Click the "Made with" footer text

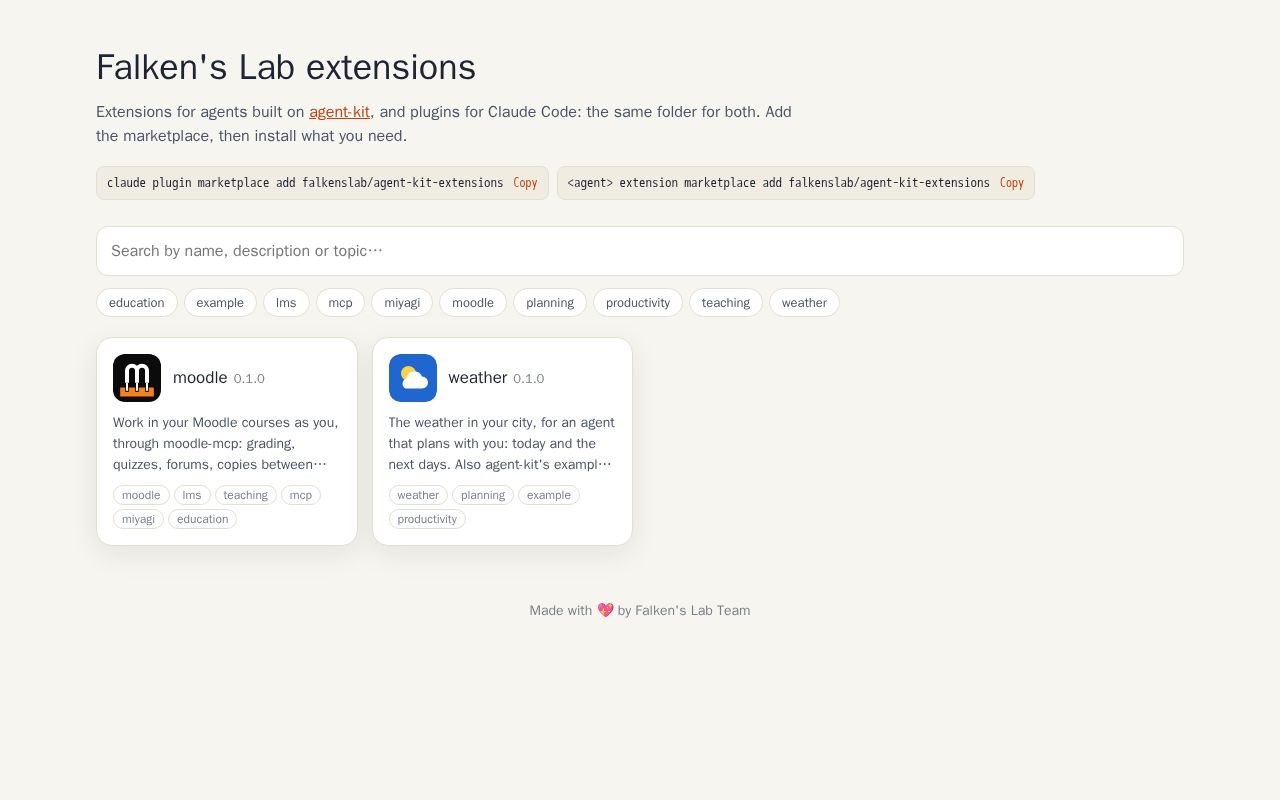(x=640, y=610)
